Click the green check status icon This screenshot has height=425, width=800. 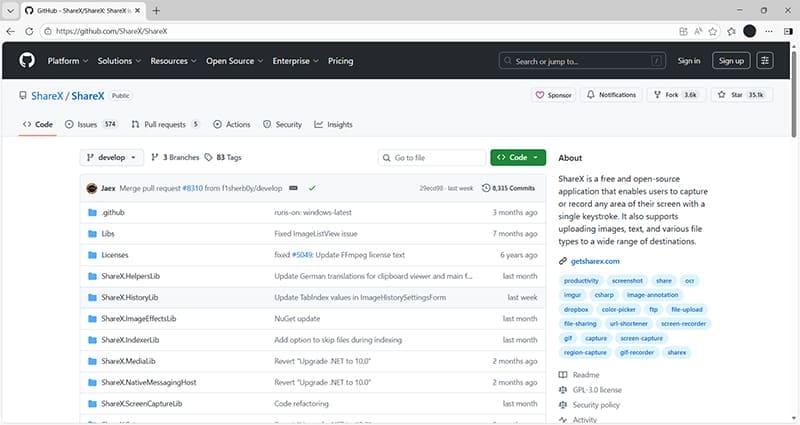click(312, 188)
